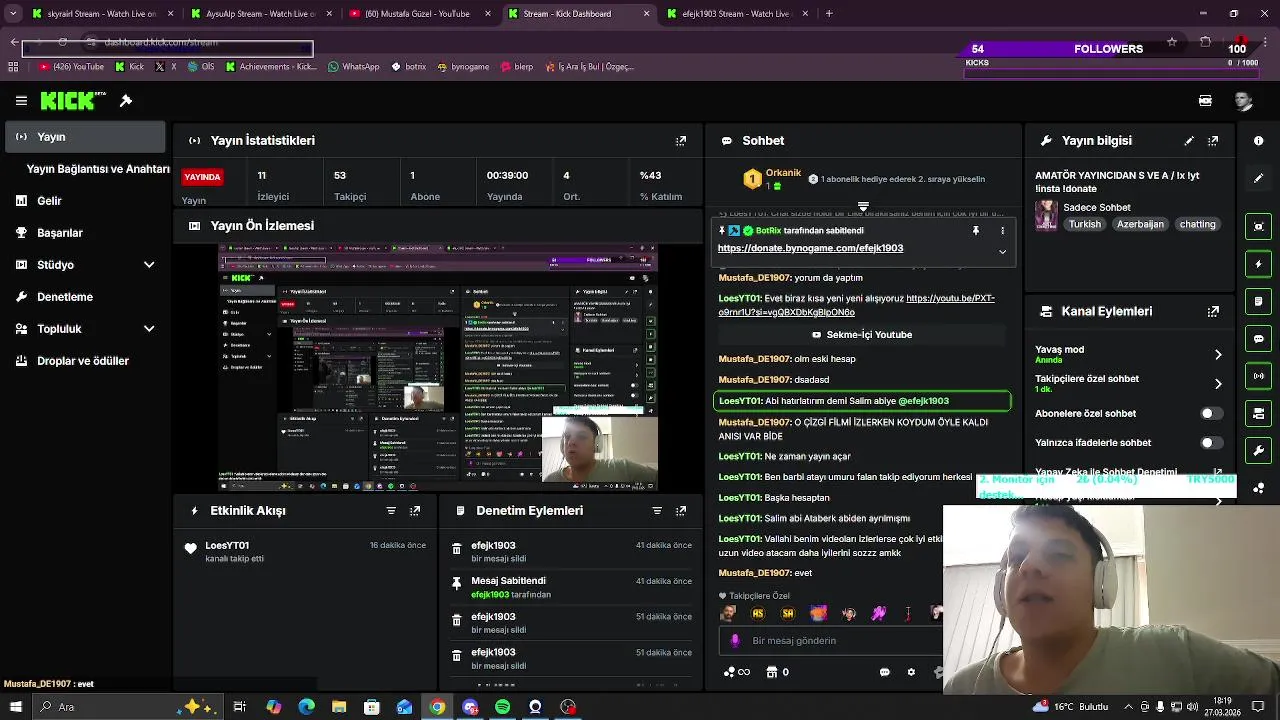This screenshot has width=1280, height=720.
Task: Pop out the Yayın bilgisi panel
Action: tap(1213, 141)
